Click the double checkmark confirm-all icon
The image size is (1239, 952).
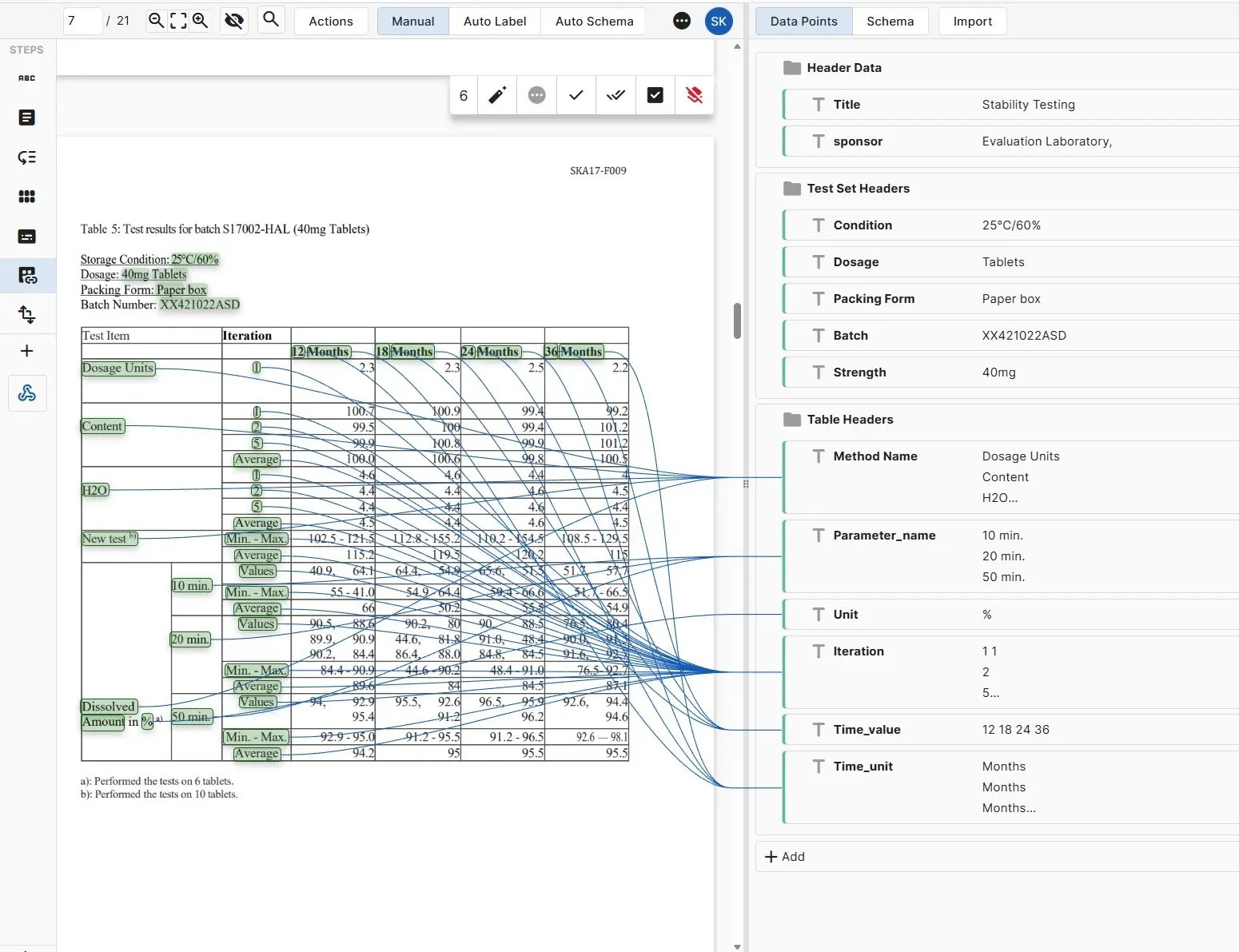[x=616, y=96]
